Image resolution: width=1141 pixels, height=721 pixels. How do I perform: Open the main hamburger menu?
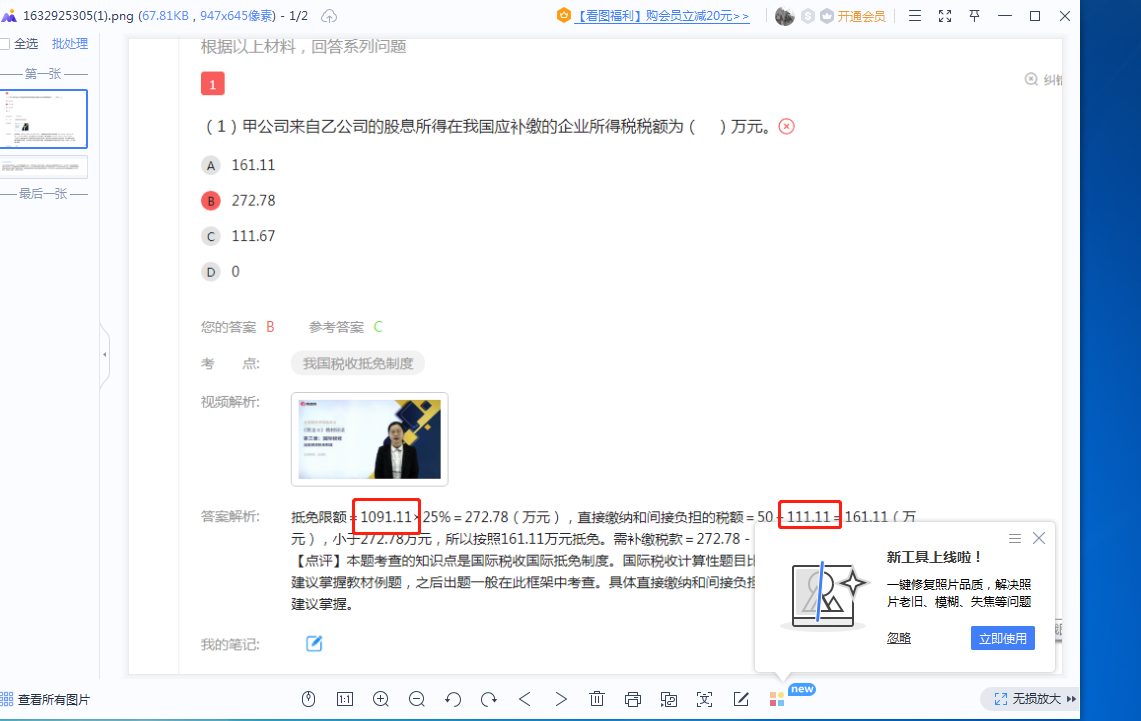click(x=915, y=16)
